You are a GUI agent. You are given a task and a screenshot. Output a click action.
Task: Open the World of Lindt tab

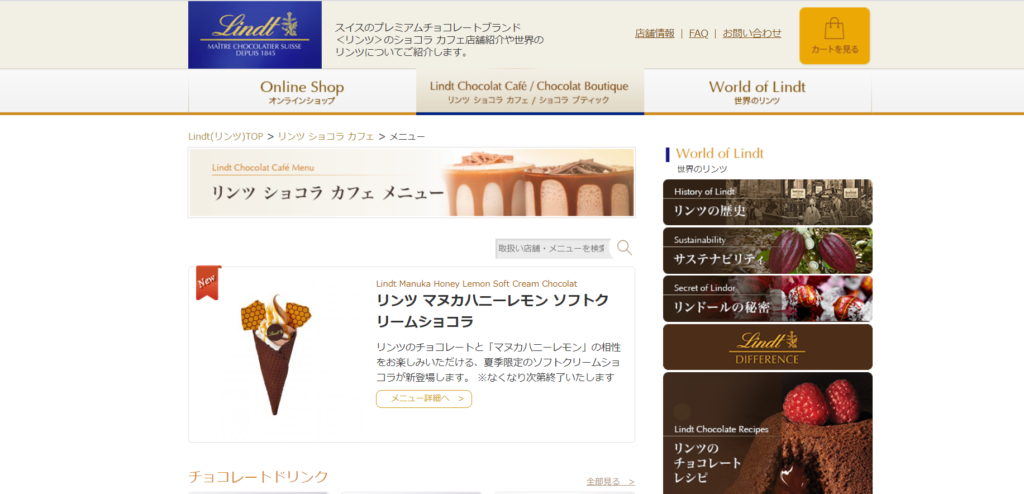(758, 91)
